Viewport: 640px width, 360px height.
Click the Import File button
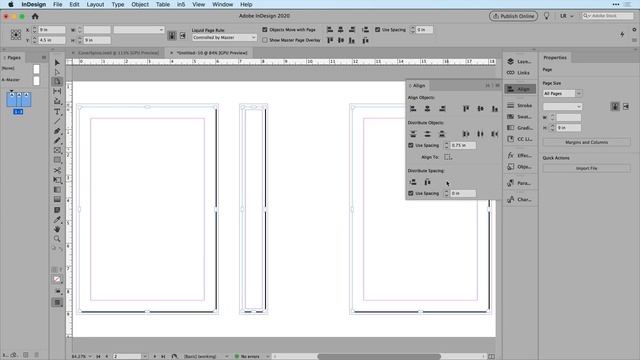(587, 168)
